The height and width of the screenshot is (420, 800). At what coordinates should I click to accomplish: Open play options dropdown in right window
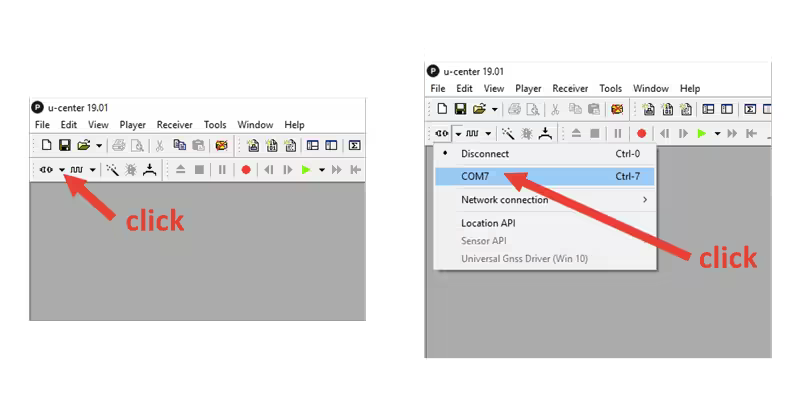(x=717, y=134)
